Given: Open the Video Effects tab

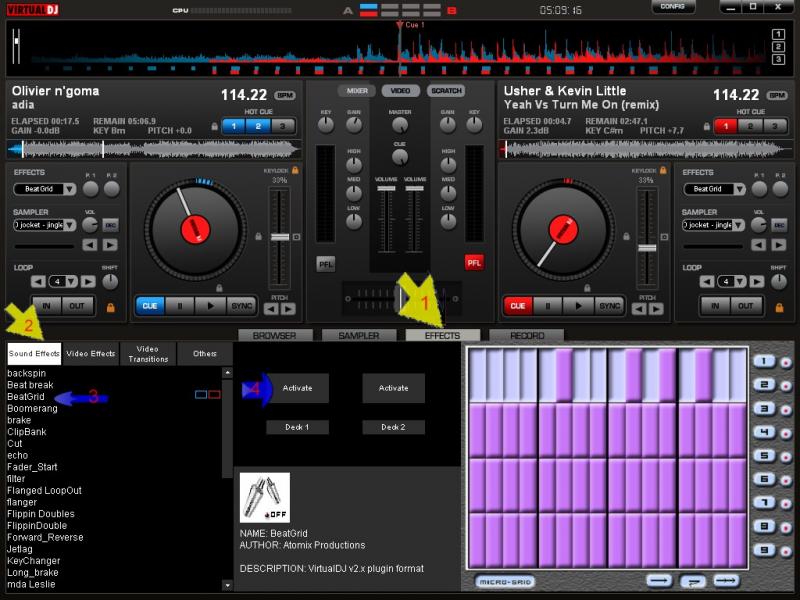Looking at the screenshot, I should coord(90,354).
